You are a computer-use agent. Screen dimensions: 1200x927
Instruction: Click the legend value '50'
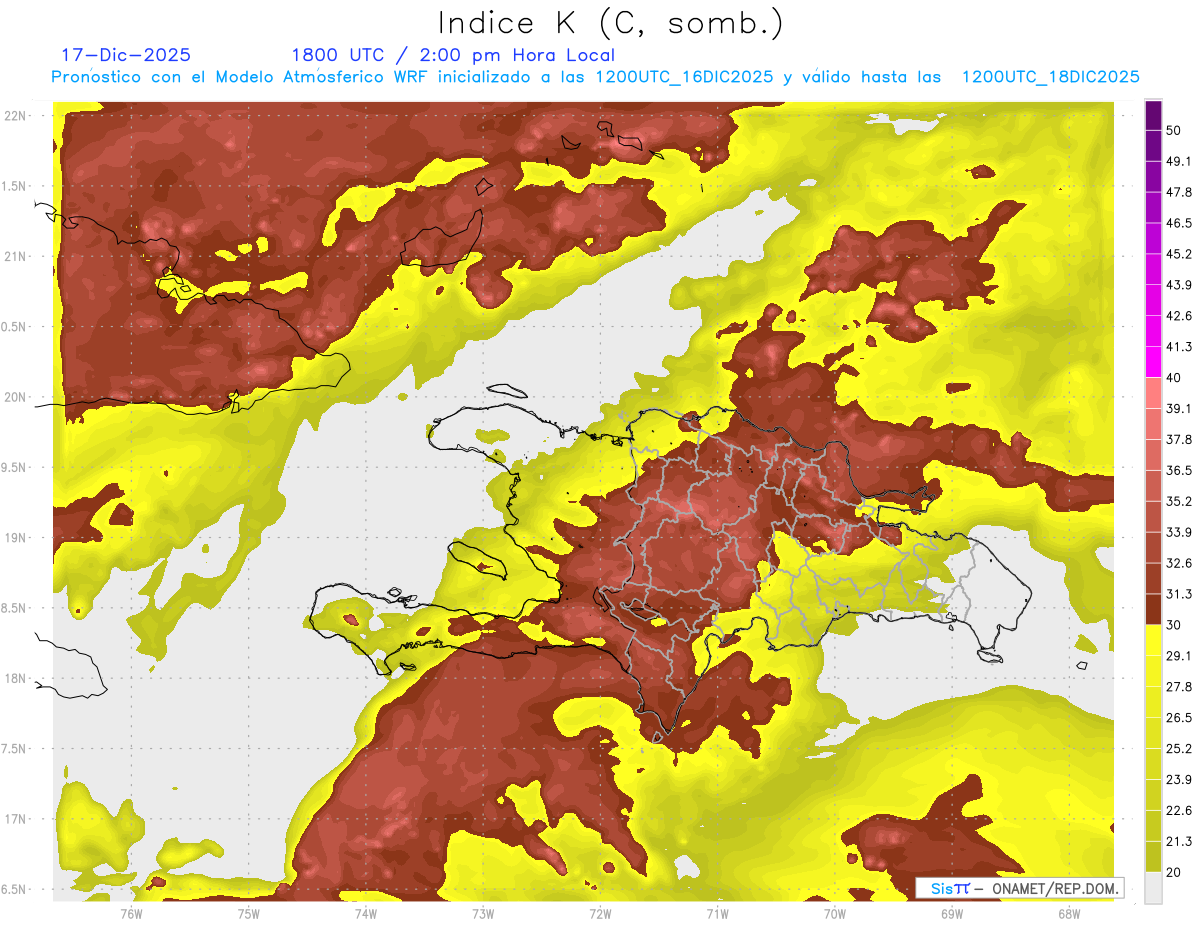pos(1173,130)
